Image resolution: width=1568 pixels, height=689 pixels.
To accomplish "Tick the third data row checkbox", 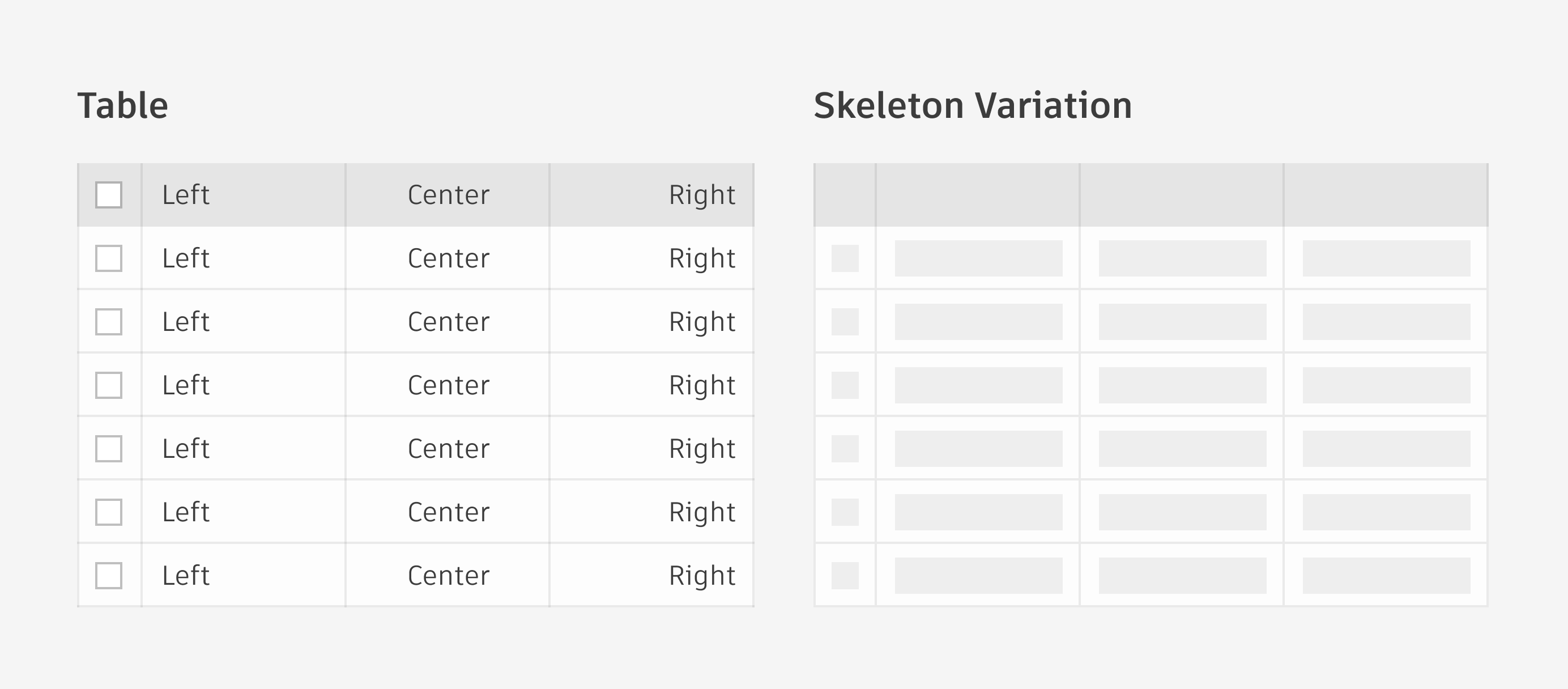I will tap(108, 385).
